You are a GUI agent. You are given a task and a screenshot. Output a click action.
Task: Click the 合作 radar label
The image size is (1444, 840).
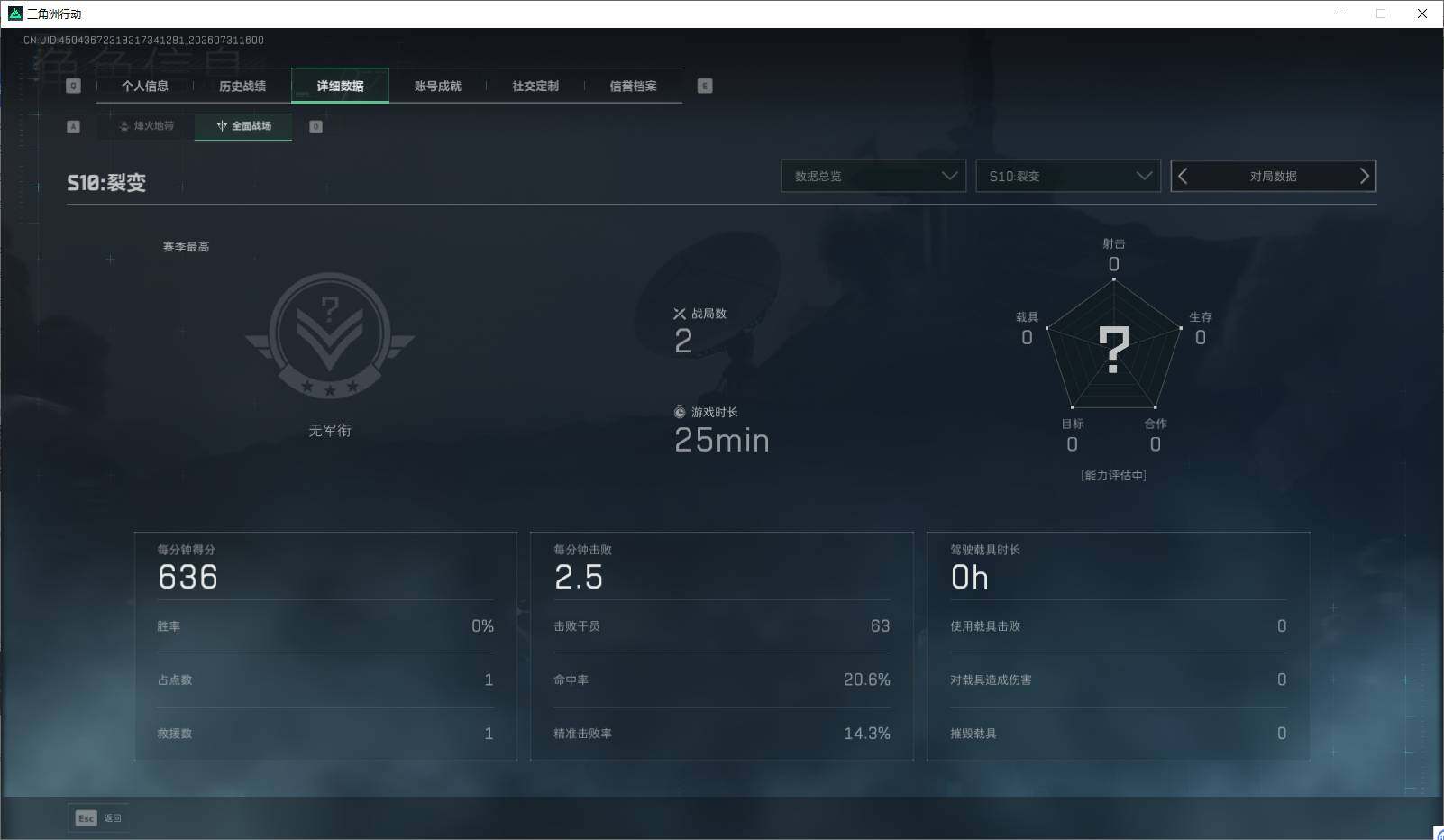coord(1156,424)
